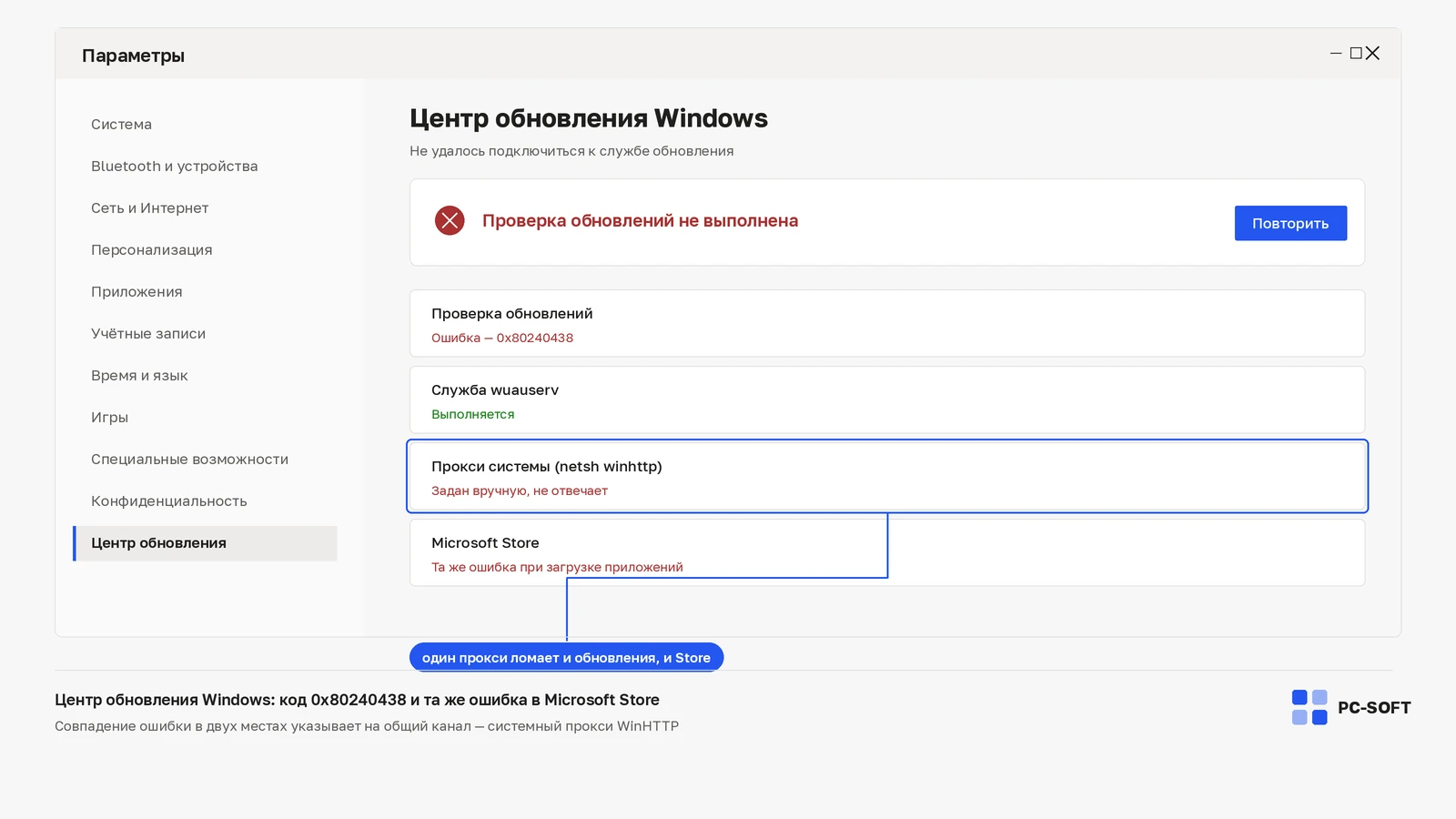Click Проверка обновлений не выполнена message
The height and width of the screenshot is (819, 1456).
pos(640,220)
